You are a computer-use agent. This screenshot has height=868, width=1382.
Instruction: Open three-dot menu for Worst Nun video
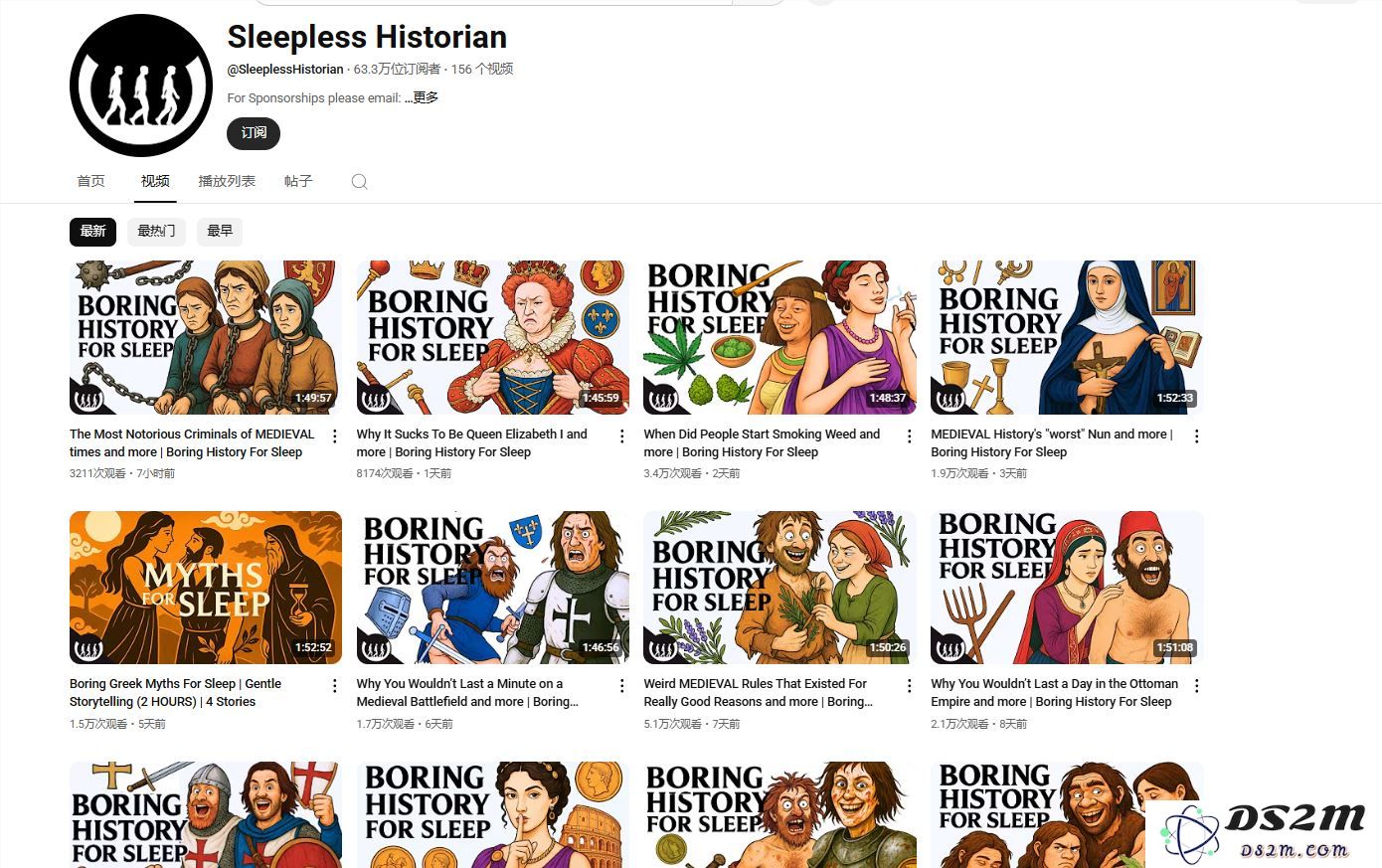(x=1196, y=436)
